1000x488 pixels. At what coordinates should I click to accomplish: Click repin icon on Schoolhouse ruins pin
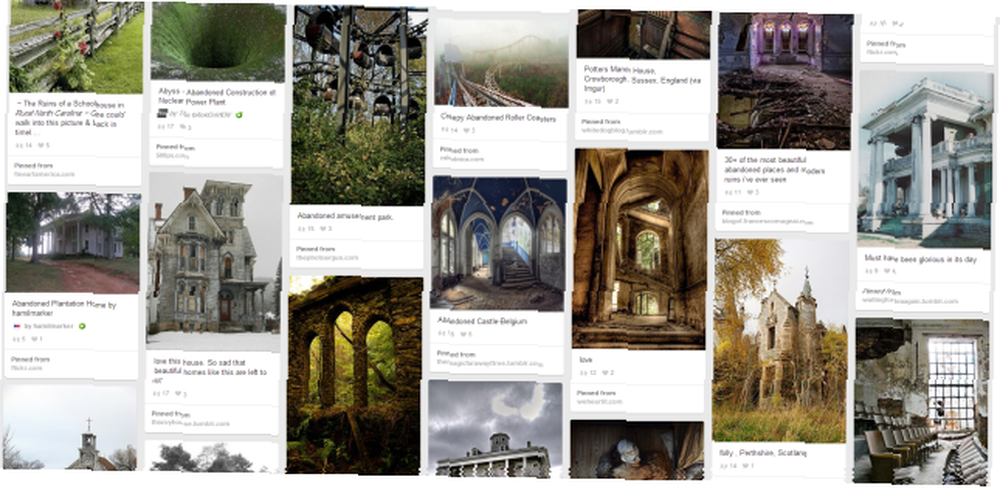[18, 145]
